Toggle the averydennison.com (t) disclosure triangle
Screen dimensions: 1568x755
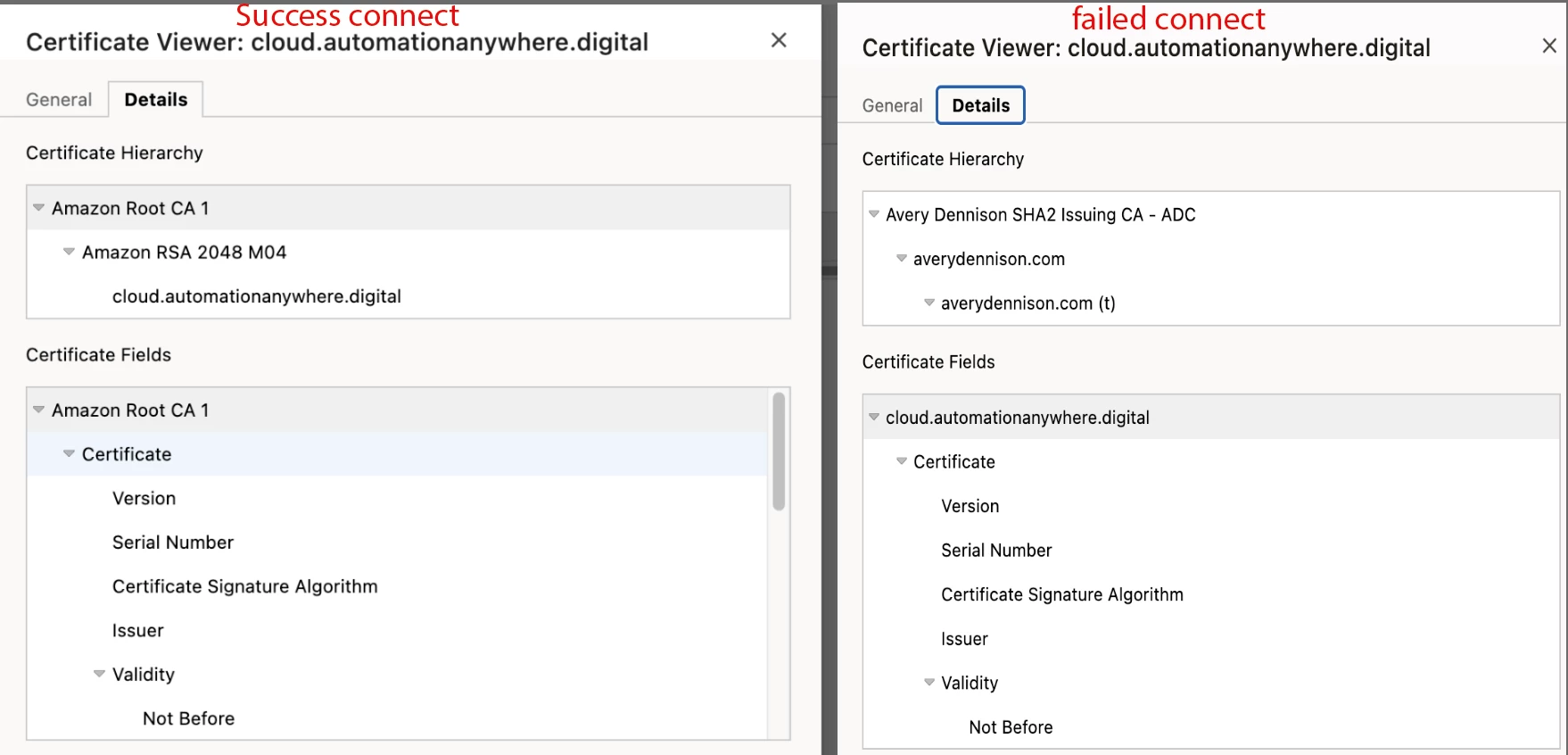pos(929,303)
